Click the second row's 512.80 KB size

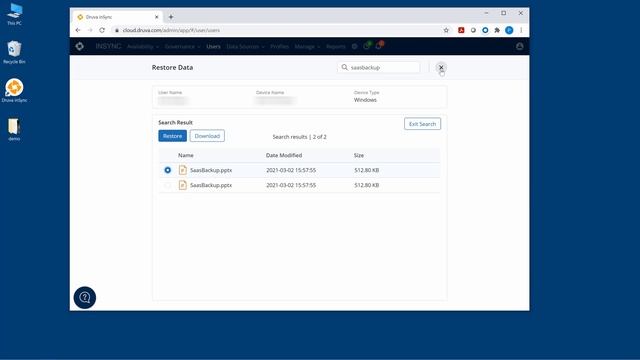coord(367,185)
